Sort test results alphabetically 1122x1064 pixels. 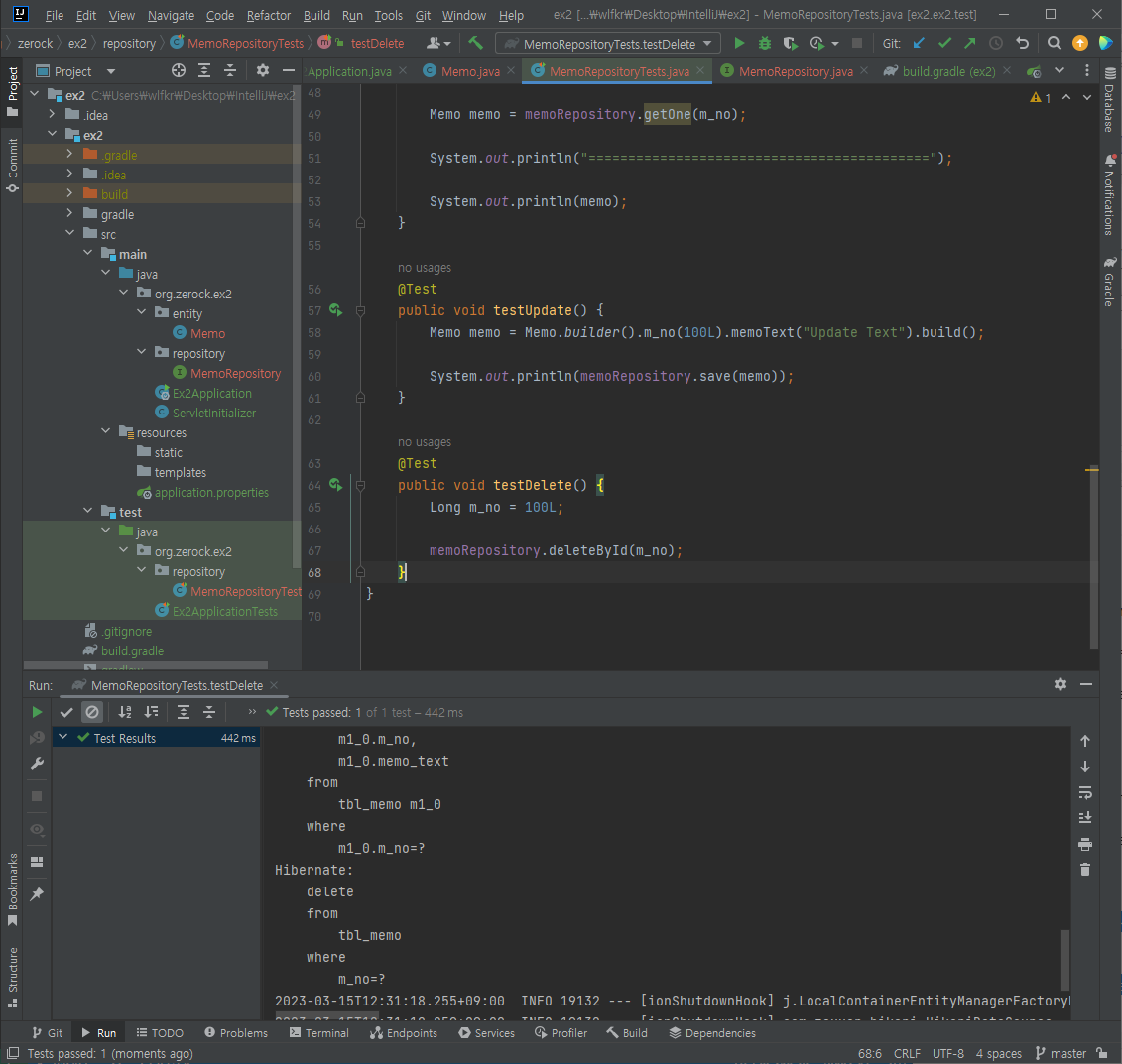(125, 712)
